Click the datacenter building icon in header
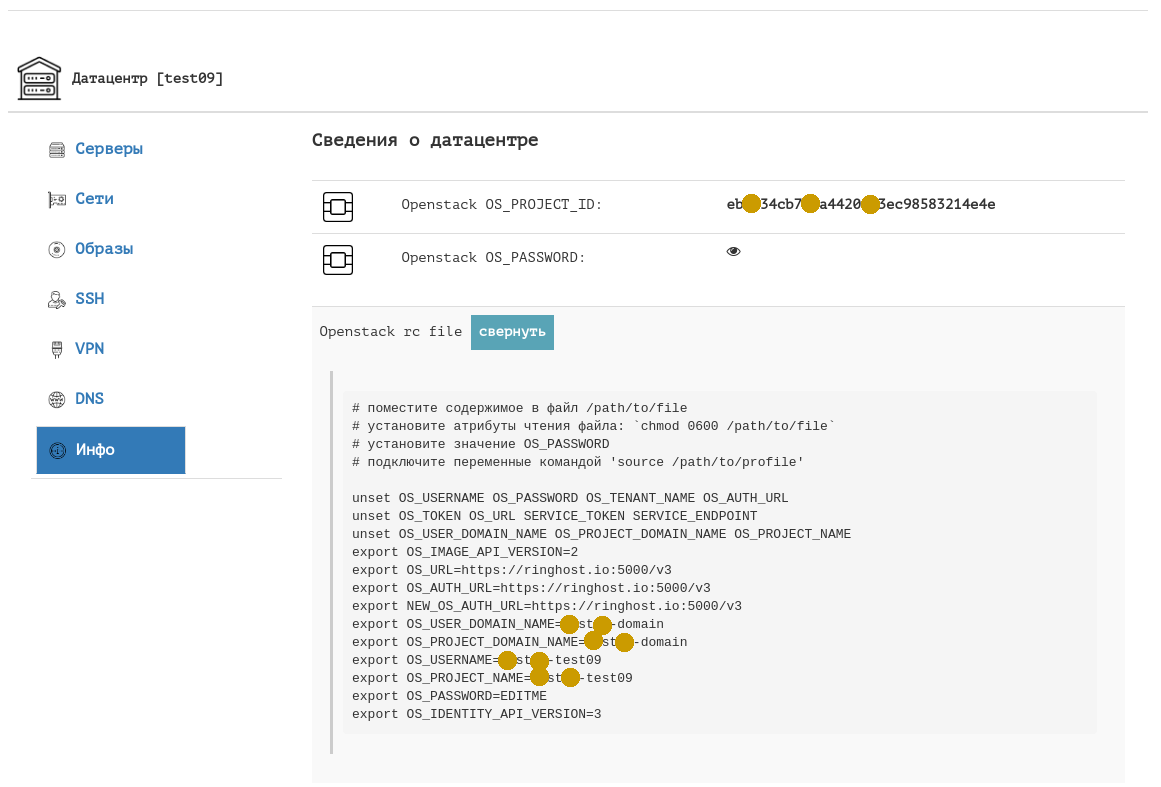This screenshot has height=787, width=1161. (x=39, y=78)
